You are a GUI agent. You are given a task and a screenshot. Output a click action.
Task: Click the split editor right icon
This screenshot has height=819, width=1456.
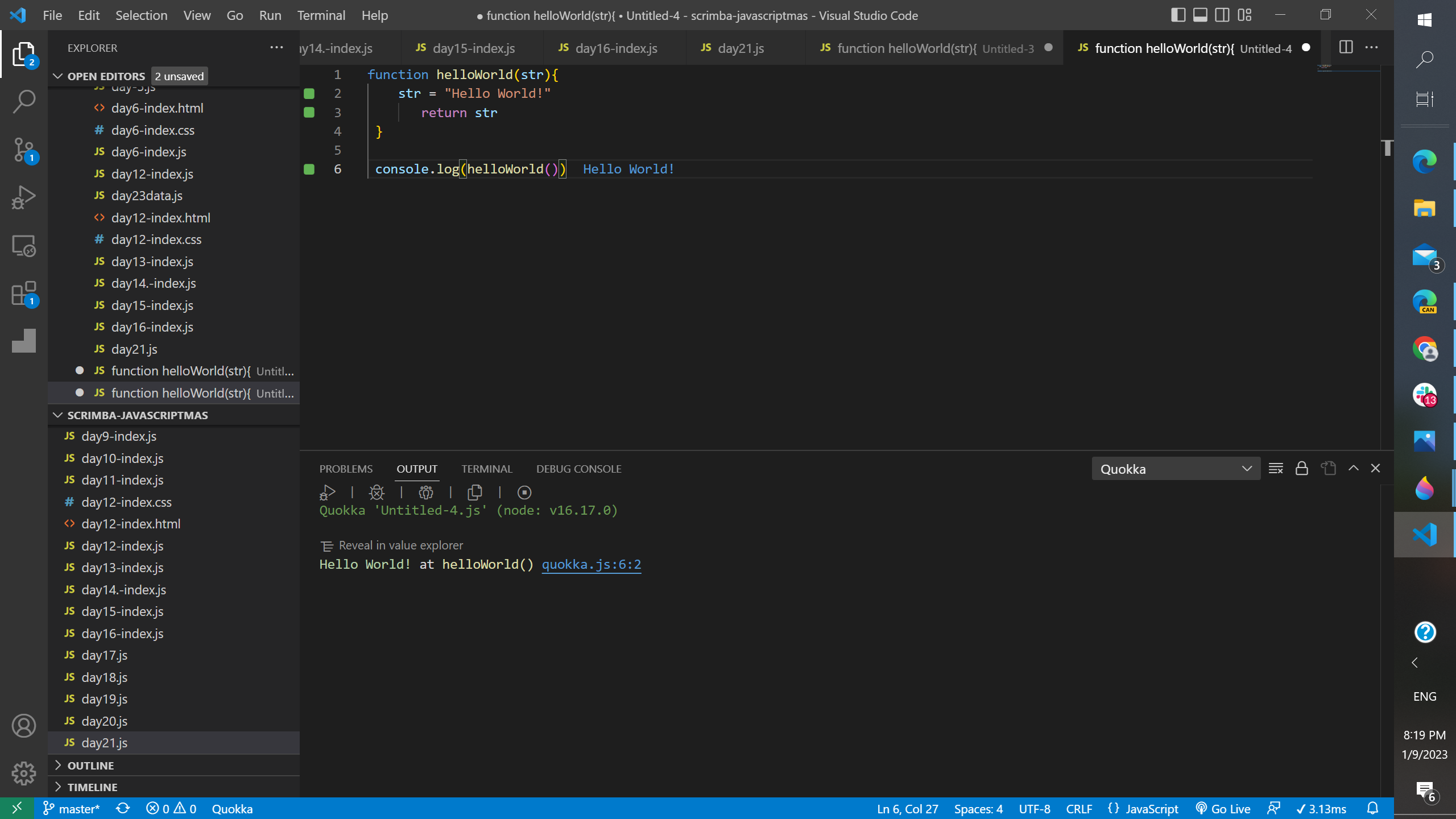point(1346,48)
